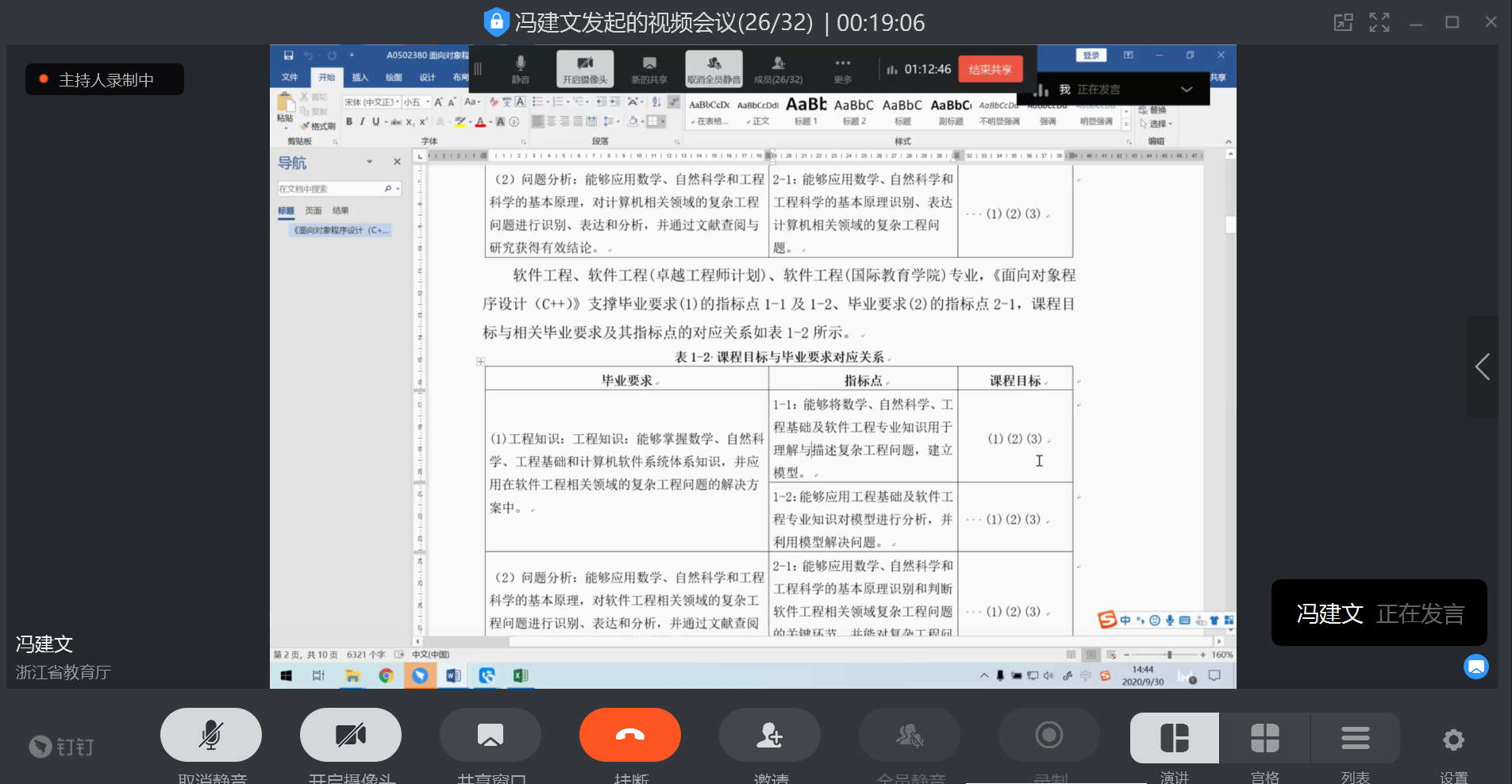Click the Center alignment icon

[551, 121]
